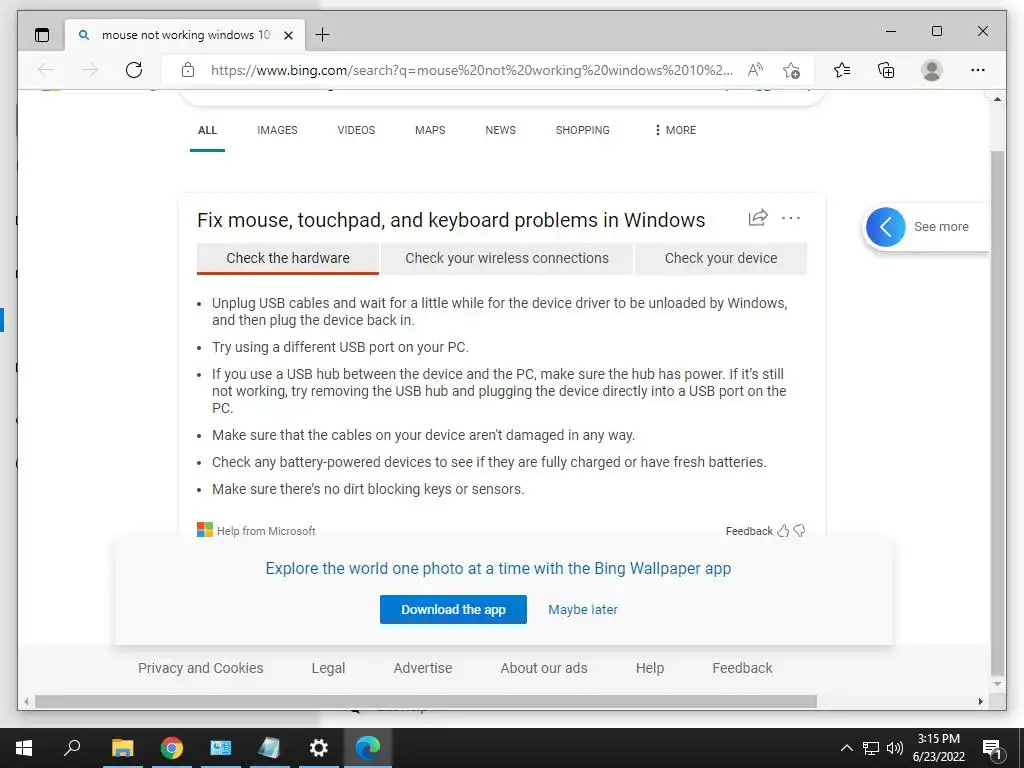Click the horizontal scrollbar thumb

[x=426, y=701]
